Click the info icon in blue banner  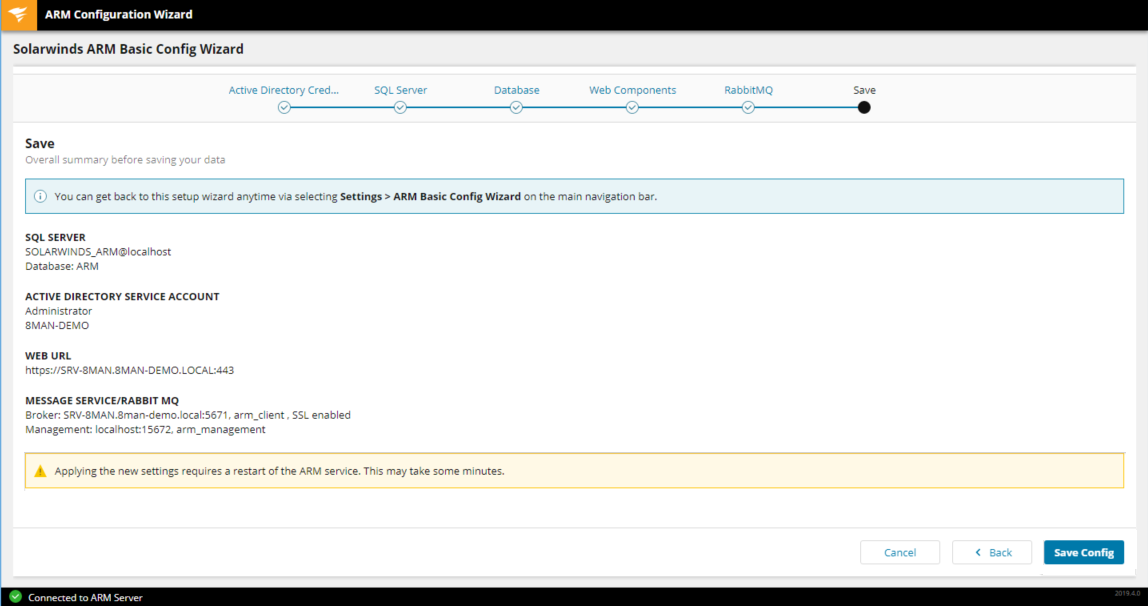click(x=40, y=197)
